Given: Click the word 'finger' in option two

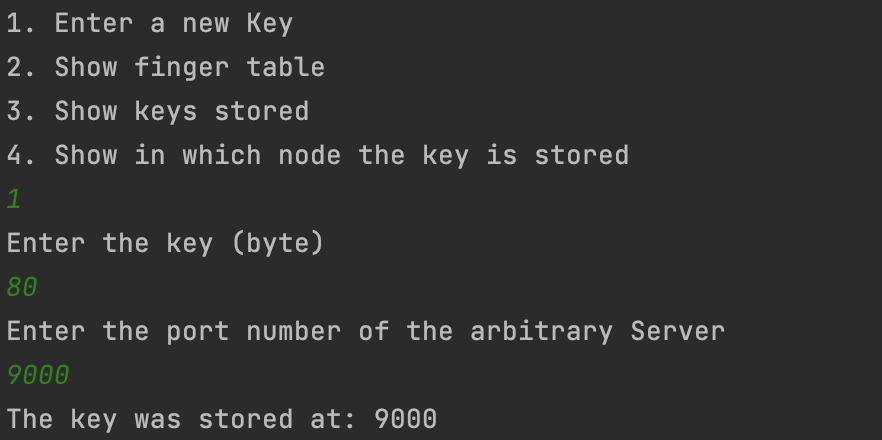Looking at the screenshot, I should click(181, 68).
